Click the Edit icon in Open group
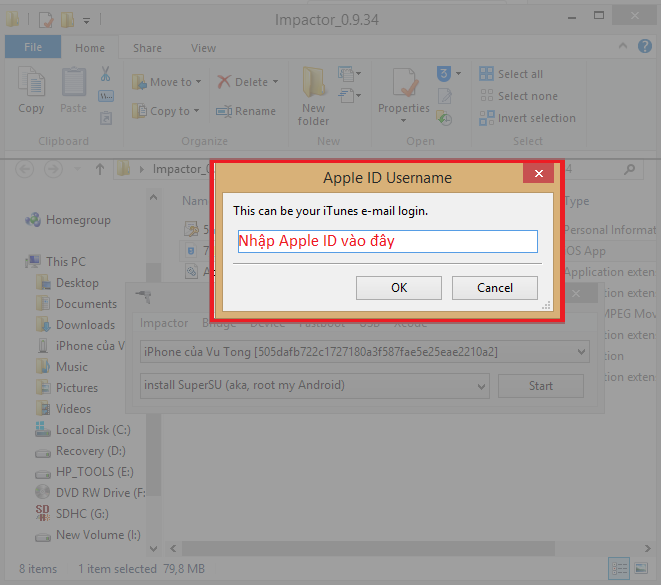The height and width of the screenshot is (585, 661). pos(444,96)
